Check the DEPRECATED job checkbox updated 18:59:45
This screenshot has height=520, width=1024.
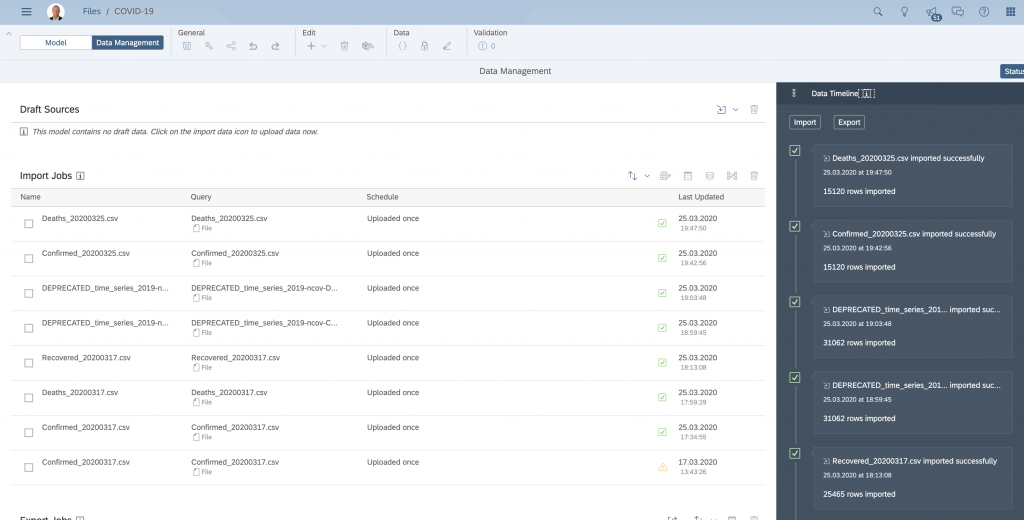pyautogui.click(x=29, y=329)
